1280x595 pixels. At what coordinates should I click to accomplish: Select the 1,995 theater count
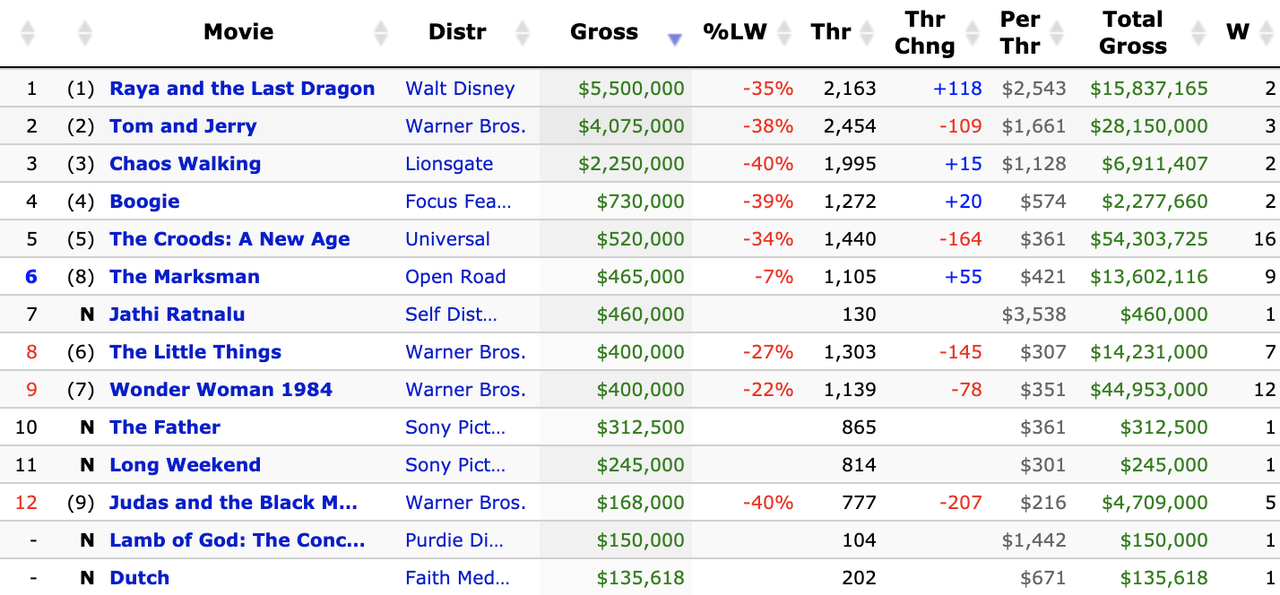click(850, 164)
